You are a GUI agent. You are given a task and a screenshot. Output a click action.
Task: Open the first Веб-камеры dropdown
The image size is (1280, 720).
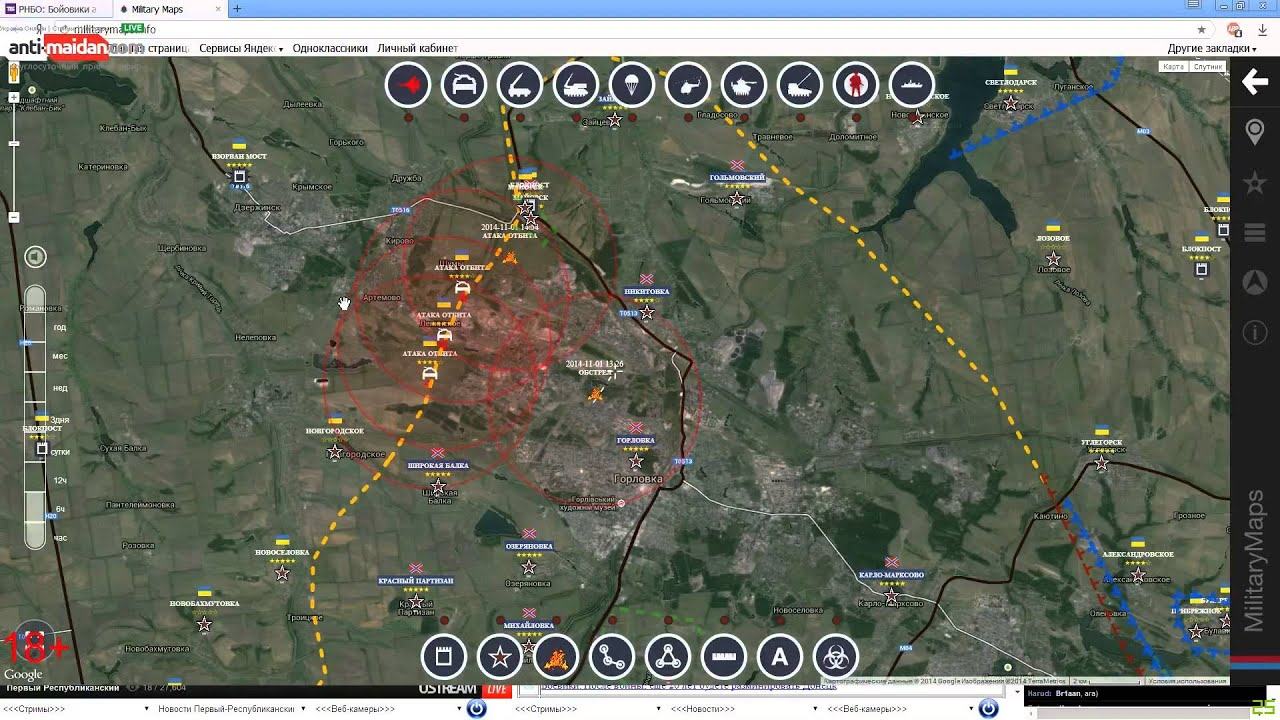tap(388, 709)
